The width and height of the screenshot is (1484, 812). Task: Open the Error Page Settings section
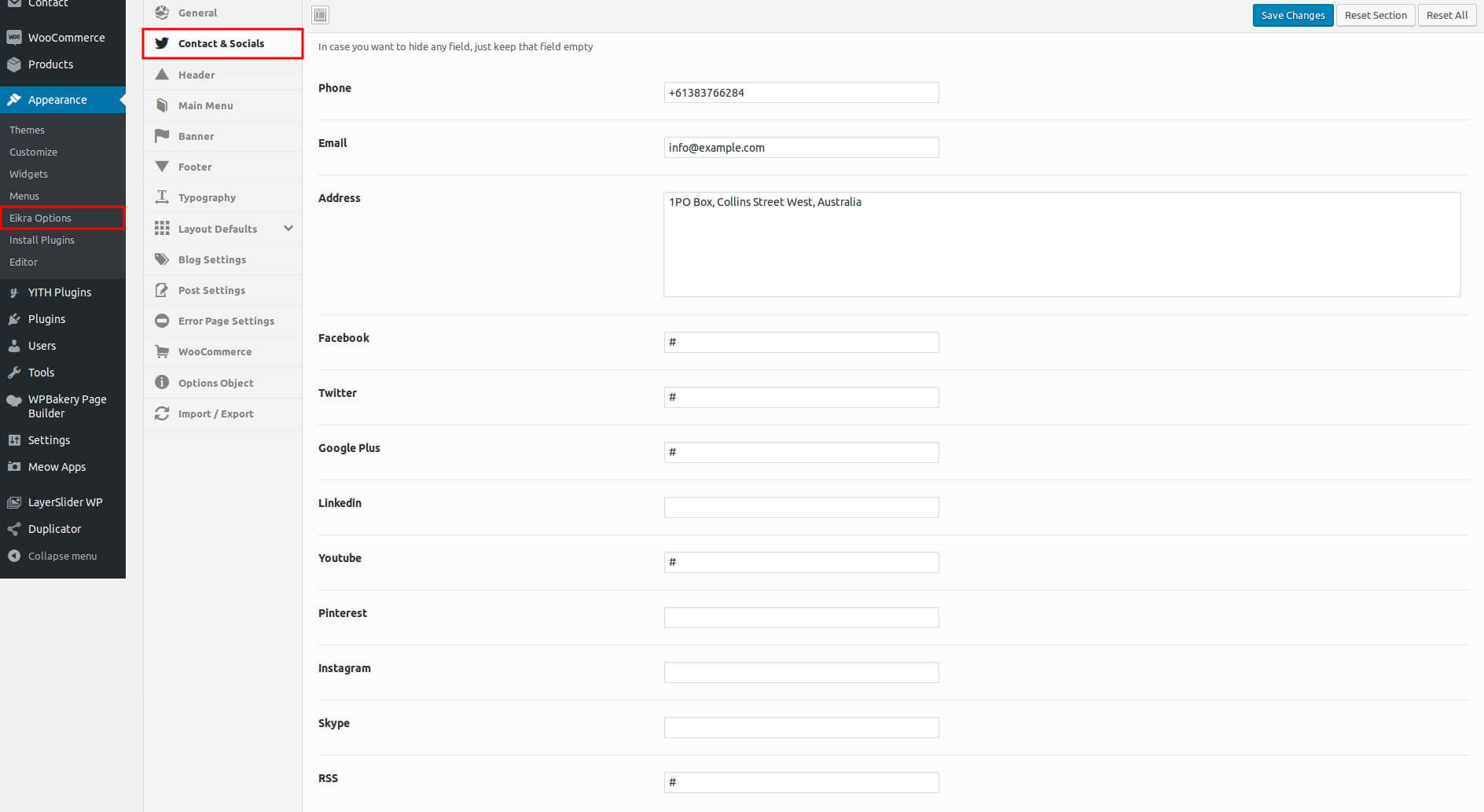223,321
